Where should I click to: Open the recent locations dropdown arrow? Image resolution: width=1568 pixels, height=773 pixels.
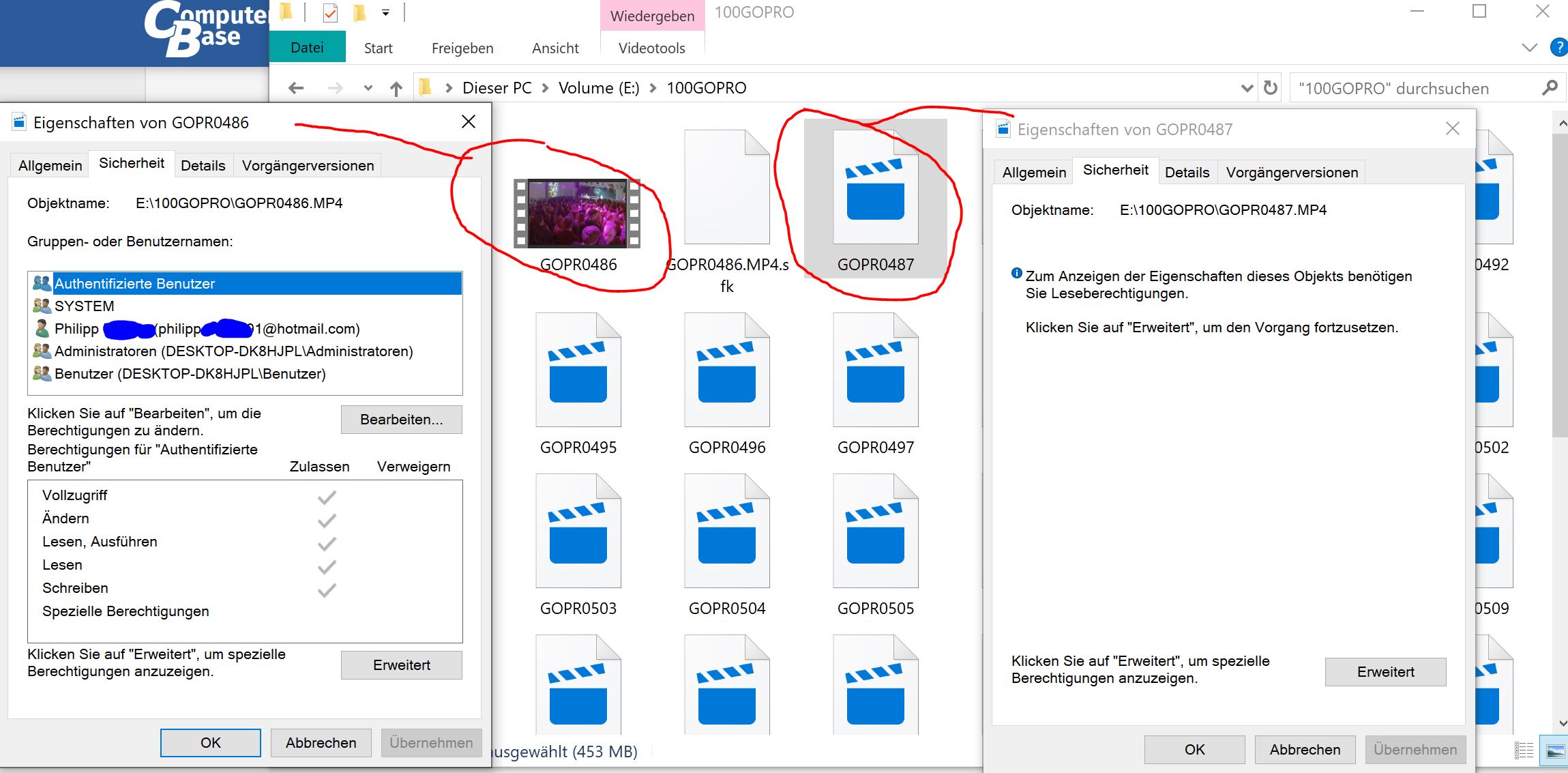(368, 88)
